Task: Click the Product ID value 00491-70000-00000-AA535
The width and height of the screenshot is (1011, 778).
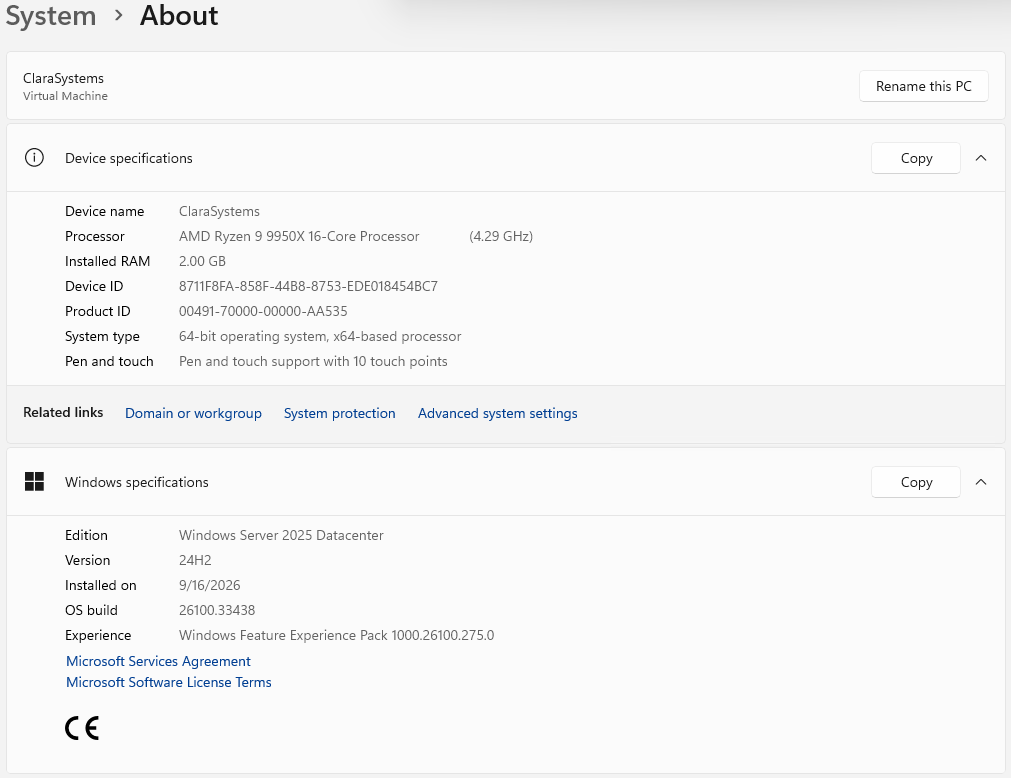Action: (x=263, y=311)
